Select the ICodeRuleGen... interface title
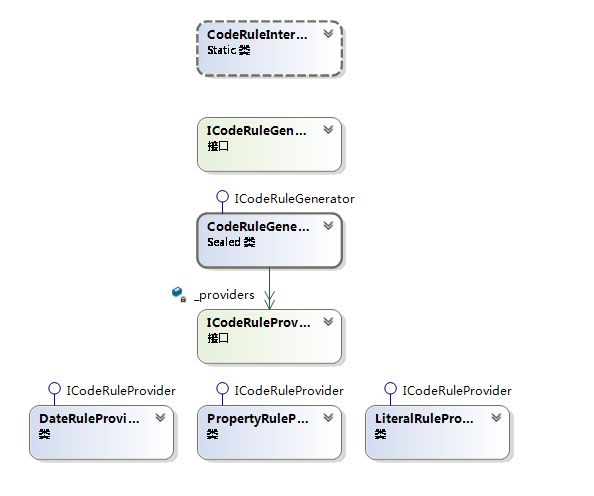Image resolution: width=594 pixels, height=496 pixels. tap(256, 131)
